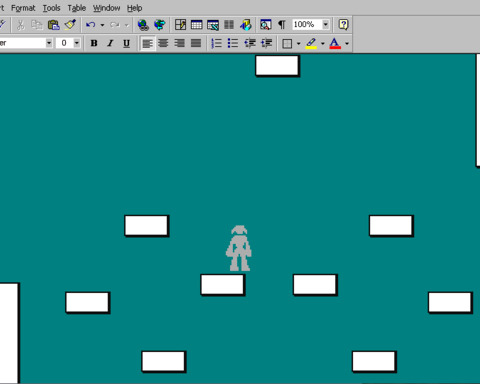The width and height of the screenshot is (480, 384).
Task: Toggle the Web Toolbar globe icon
Action: coord(160,25)
